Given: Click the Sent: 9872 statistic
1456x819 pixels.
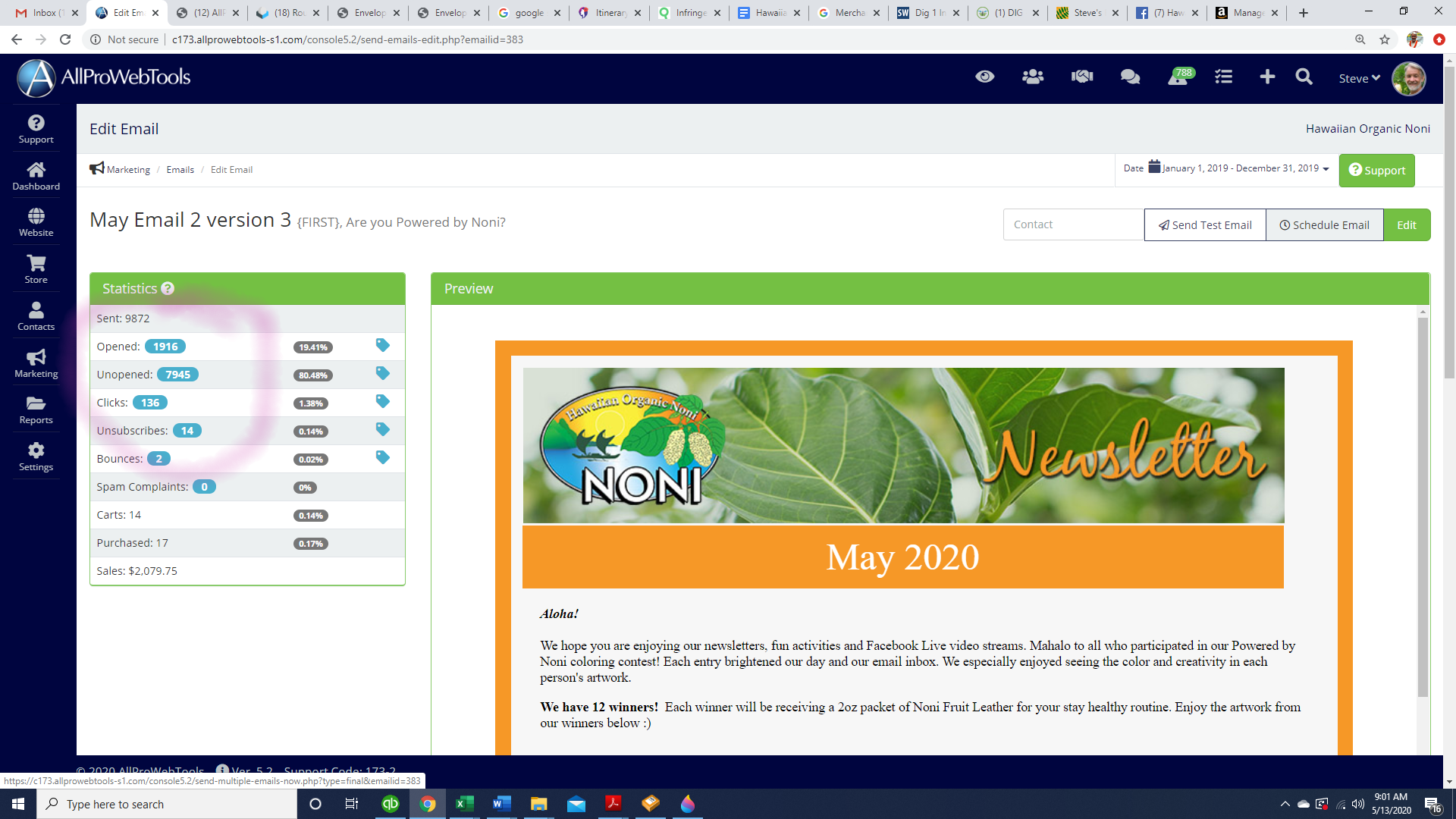Looking at the screenshot, I should [123, 318].
